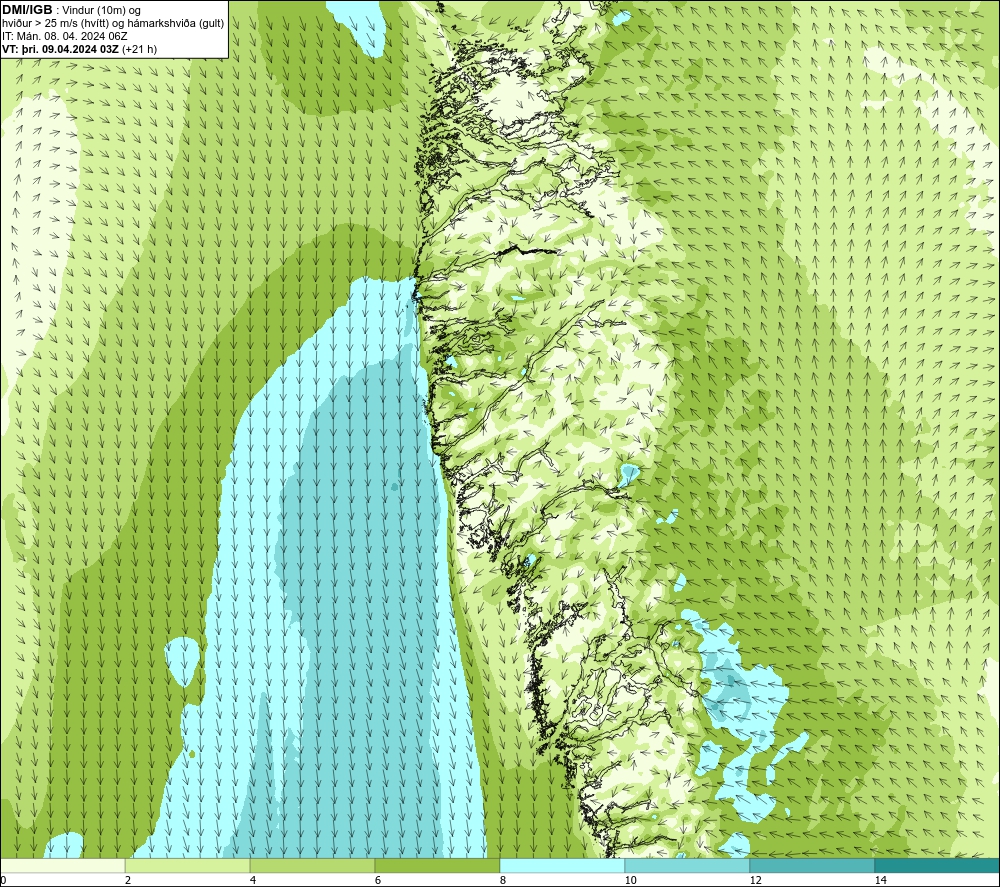Screen dimensions: 1000x887
Task: Click the 6–8 m/s darker green swatch
Action: [438, 865]
